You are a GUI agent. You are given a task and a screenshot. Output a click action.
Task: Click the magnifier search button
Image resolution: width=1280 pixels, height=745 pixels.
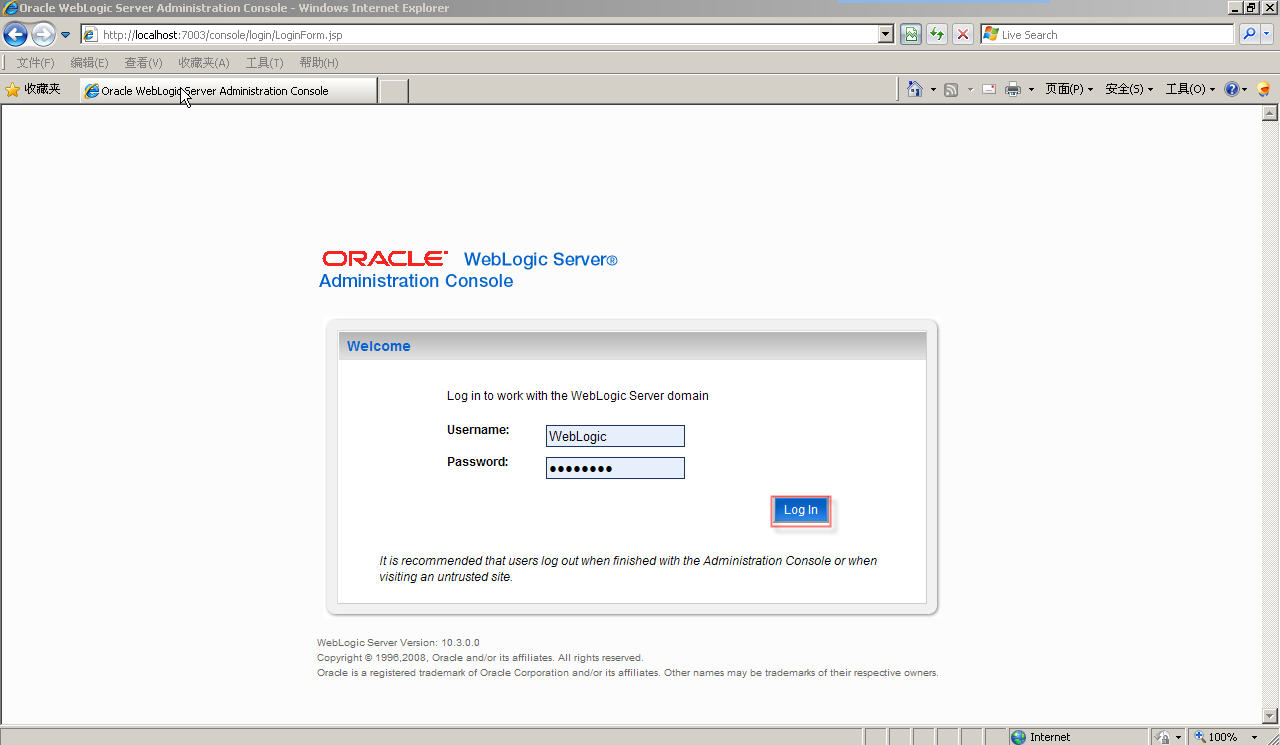1249,35
